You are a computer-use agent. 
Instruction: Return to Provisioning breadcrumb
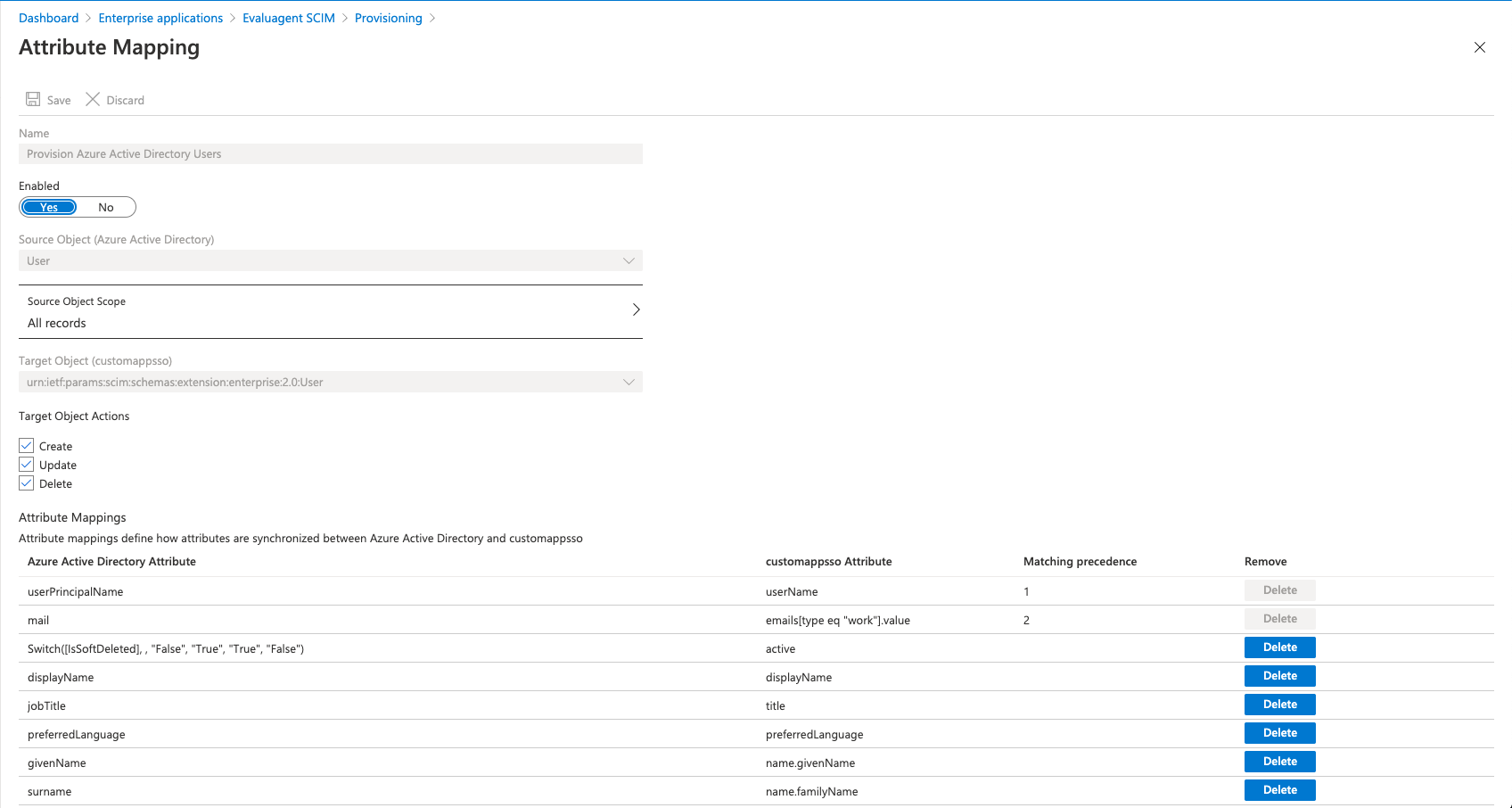click(x=389, y=18)
